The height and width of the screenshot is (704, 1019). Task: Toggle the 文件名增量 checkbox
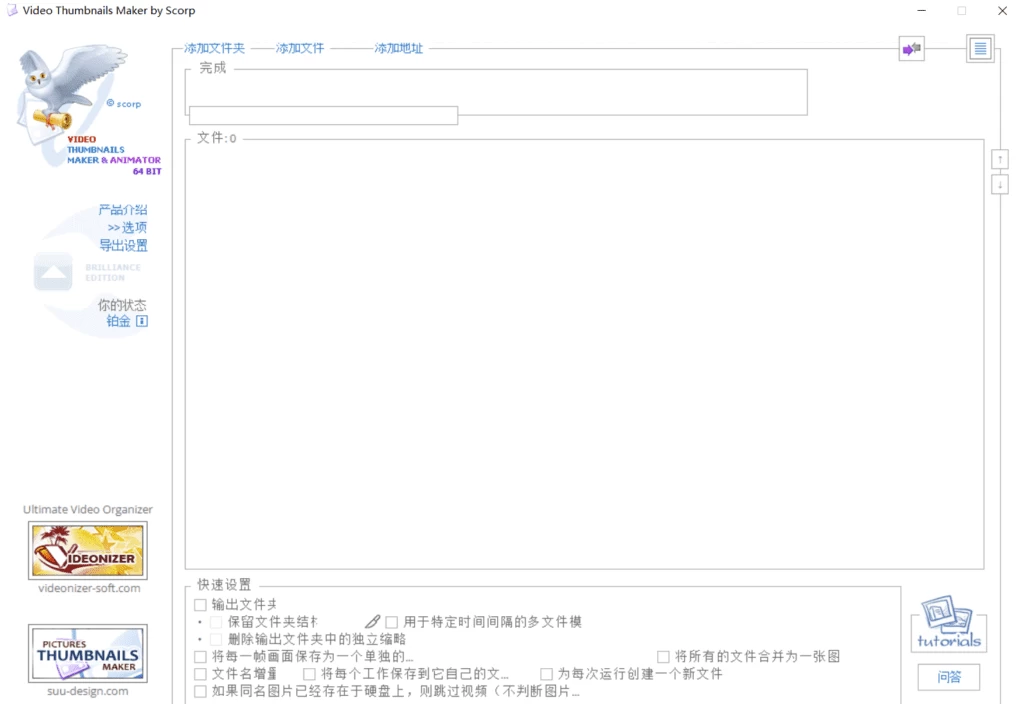tap(198, 674)
